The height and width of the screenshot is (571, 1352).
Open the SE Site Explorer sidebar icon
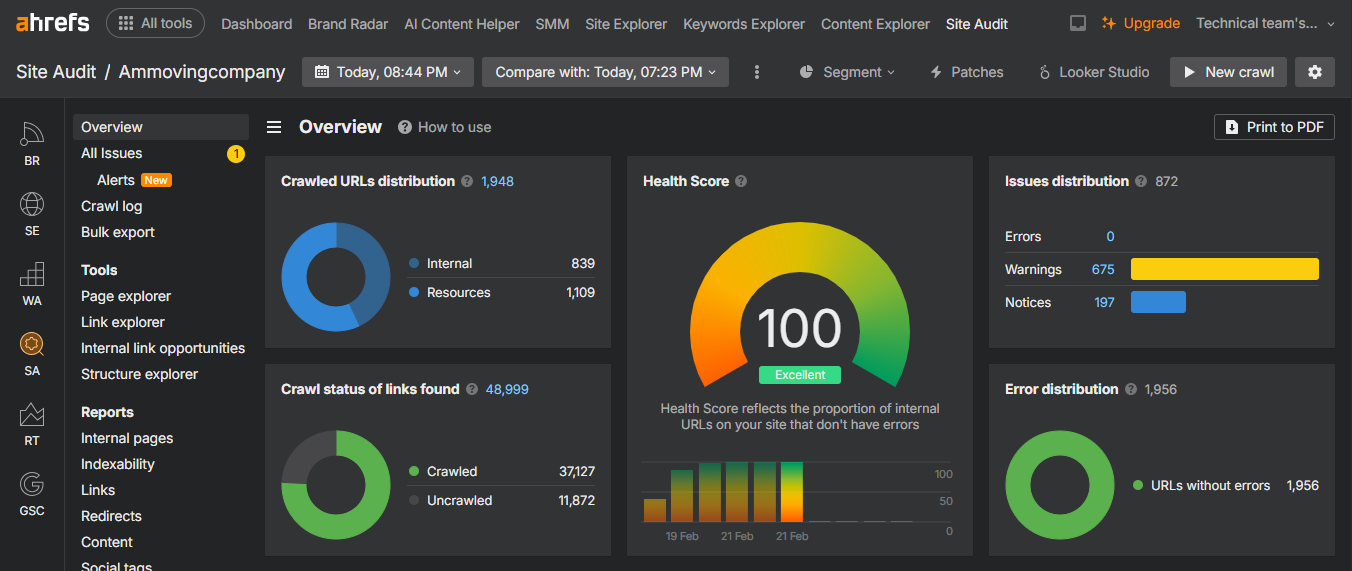coord(32,213)
